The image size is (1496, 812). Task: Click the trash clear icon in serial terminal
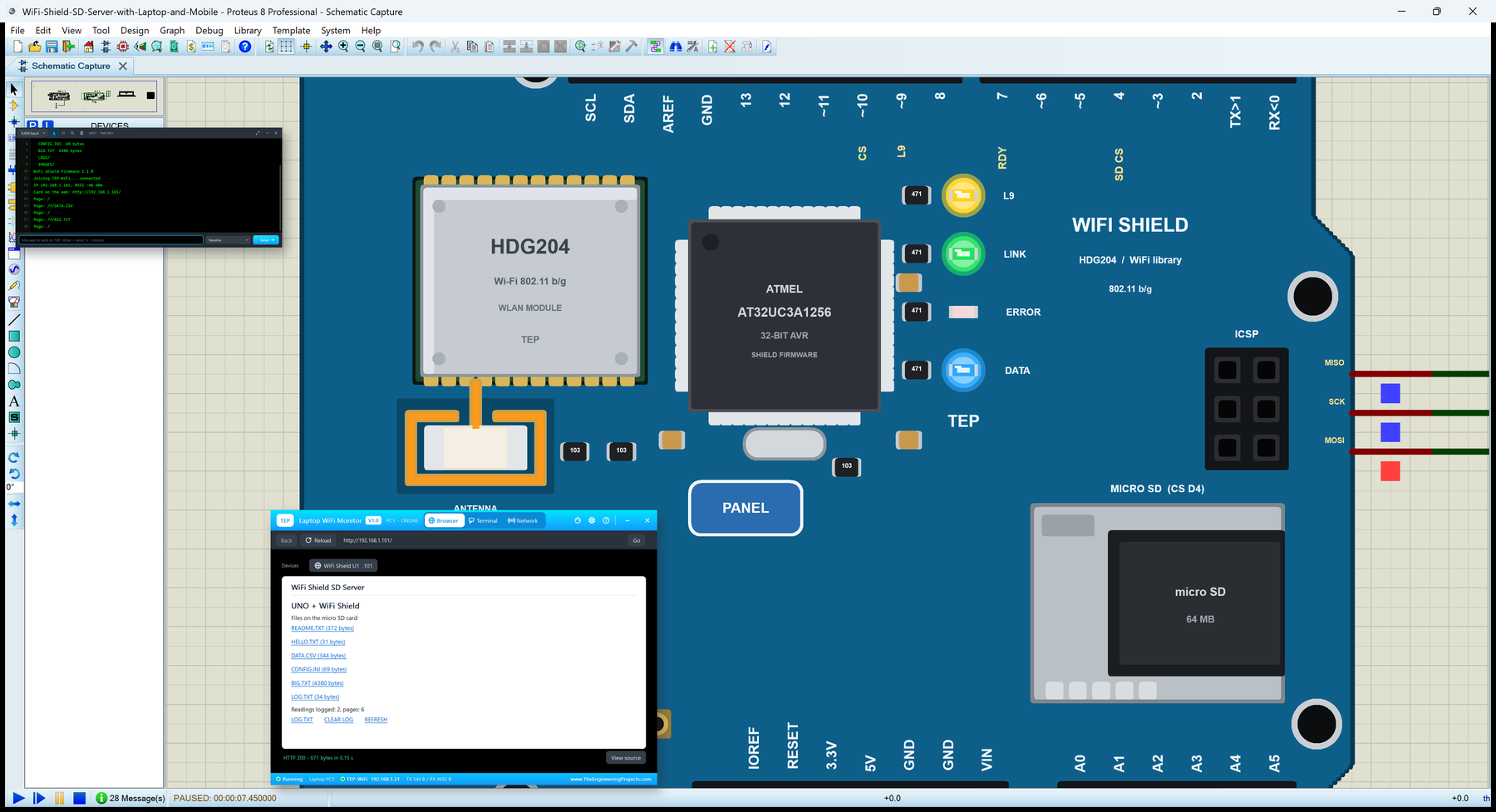pos(81,133)
